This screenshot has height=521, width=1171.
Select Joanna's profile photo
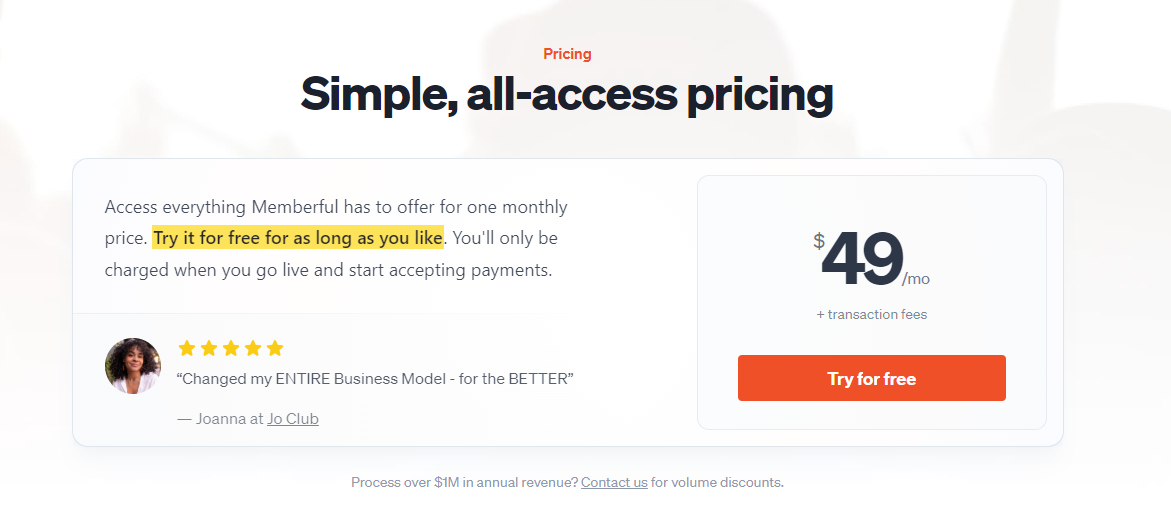click(133, 366)
